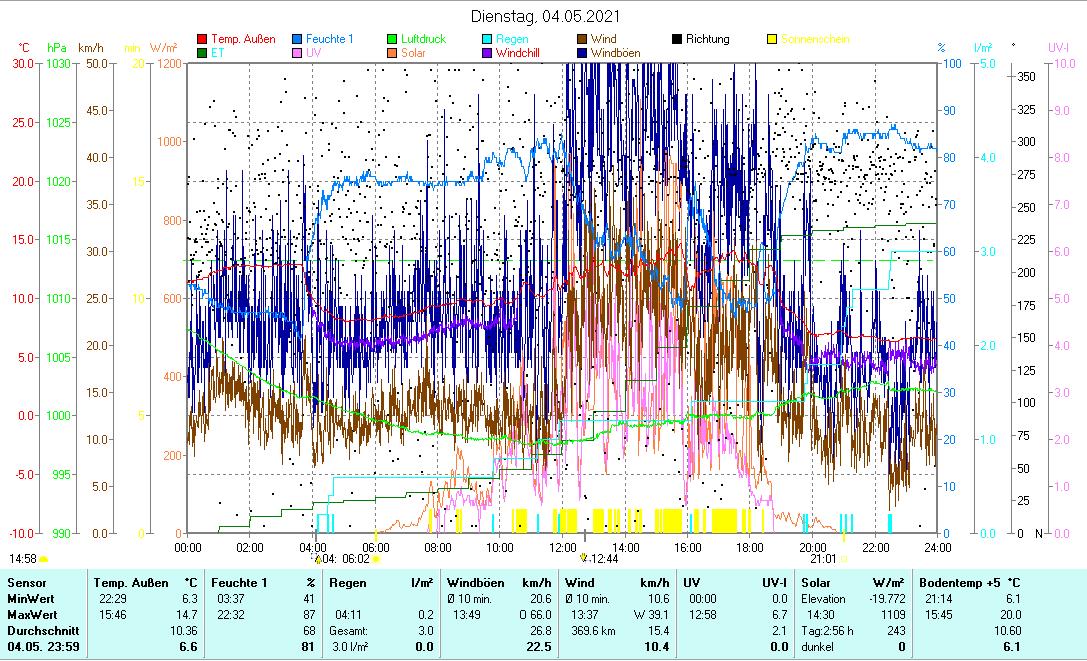Click the MaxWert row label
Image resolution: width=1087 pixels, height=661 pixels.
click(31, 613)
